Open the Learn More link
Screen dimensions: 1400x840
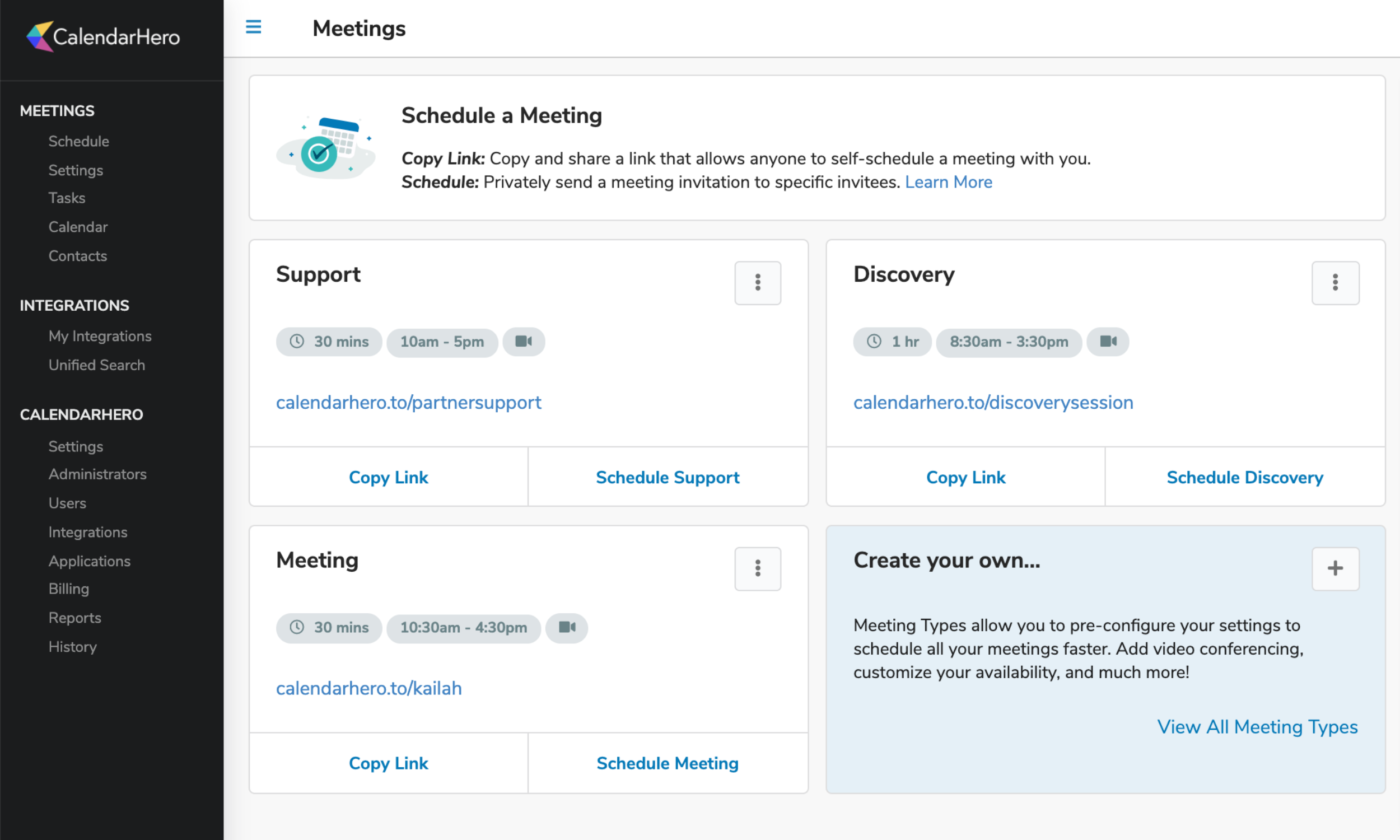pos(948,181)
